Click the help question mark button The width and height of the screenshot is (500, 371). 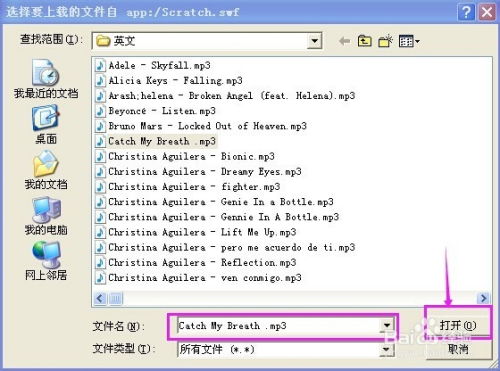[466, 12]
